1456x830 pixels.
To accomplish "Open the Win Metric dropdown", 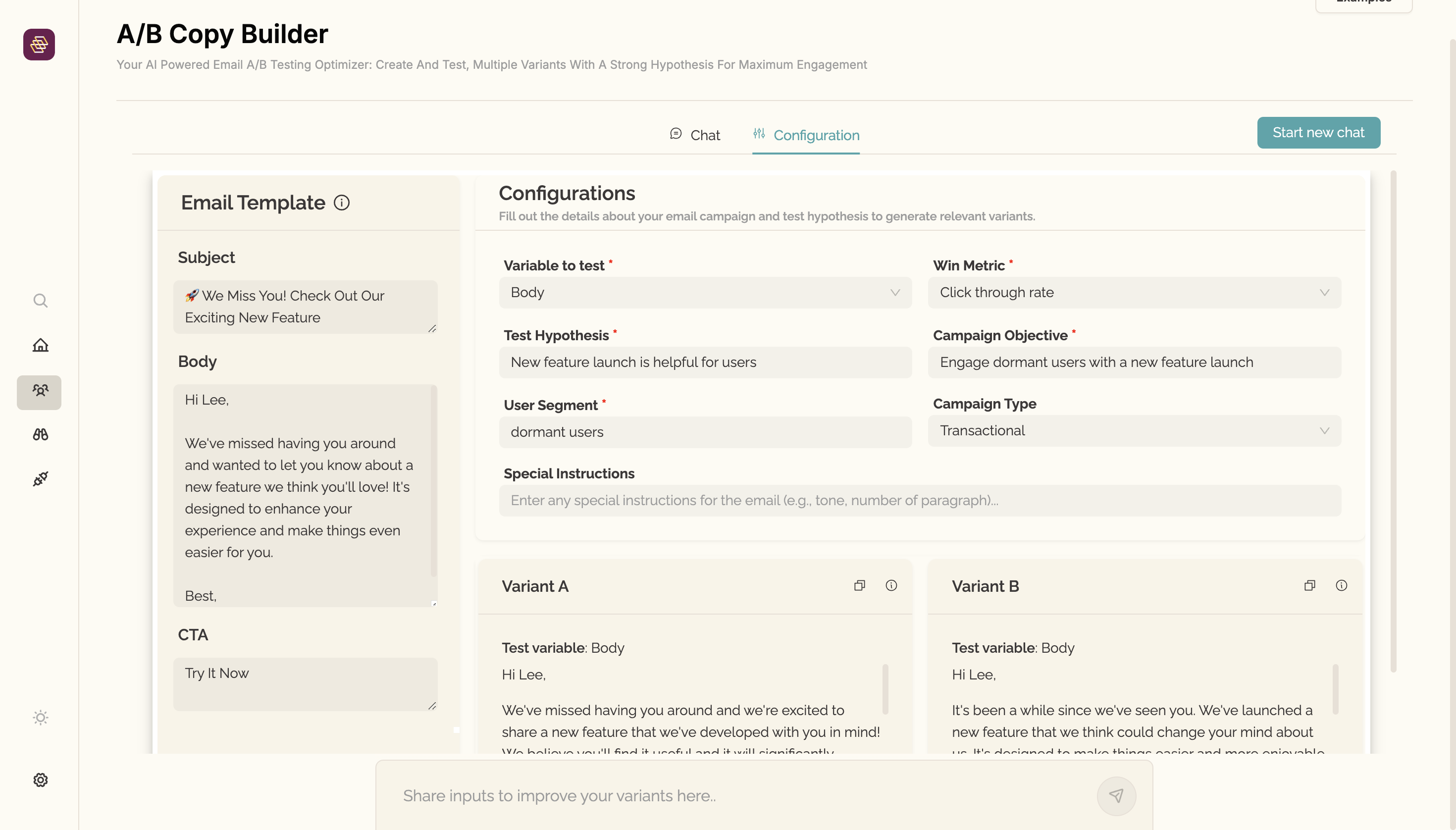I will point(1134,293).
